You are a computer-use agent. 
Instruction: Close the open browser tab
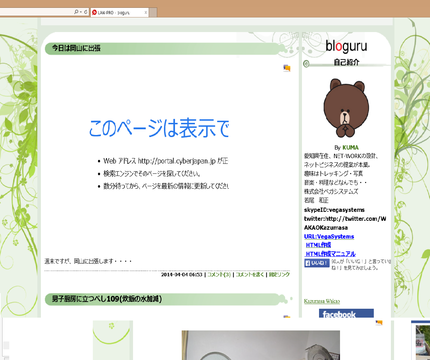[x=146, y=12]
